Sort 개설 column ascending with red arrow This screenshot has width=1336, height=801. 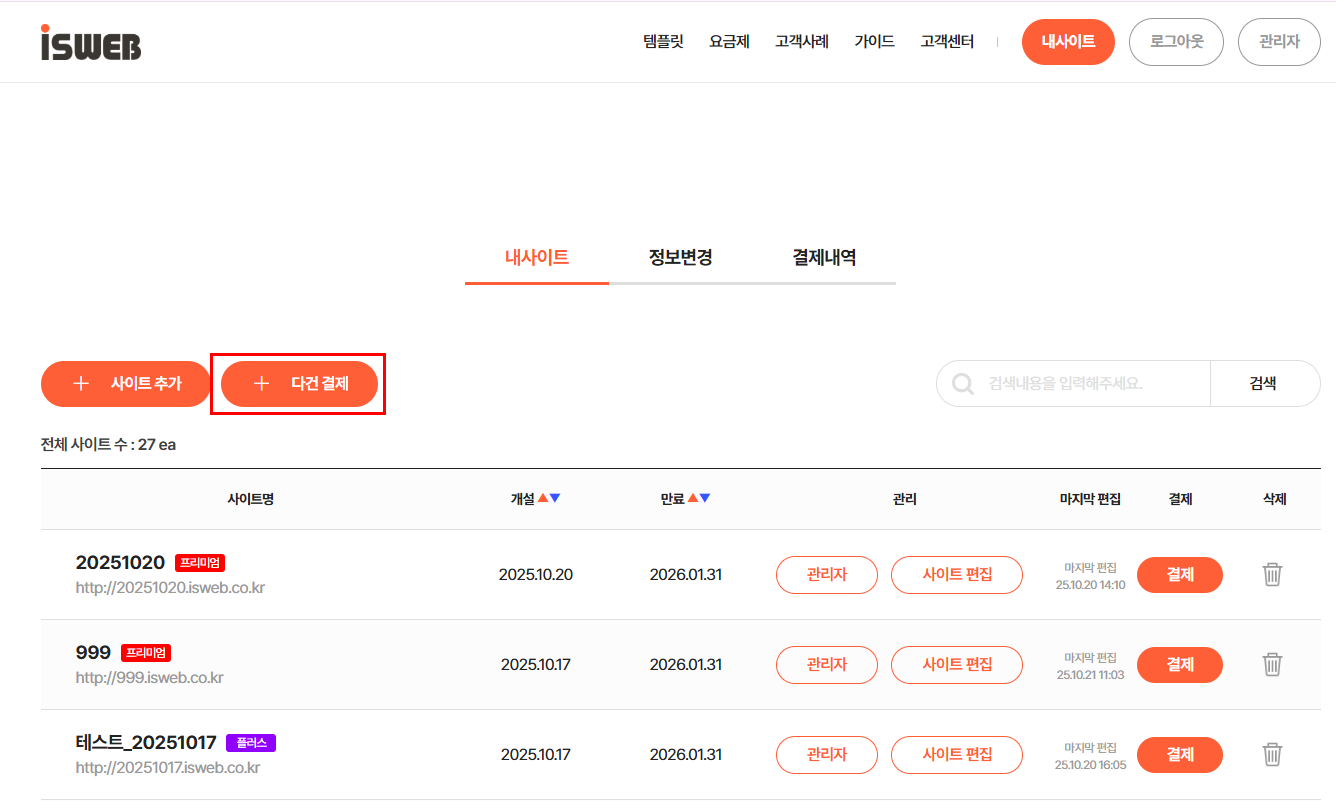[x=543, y=498]
